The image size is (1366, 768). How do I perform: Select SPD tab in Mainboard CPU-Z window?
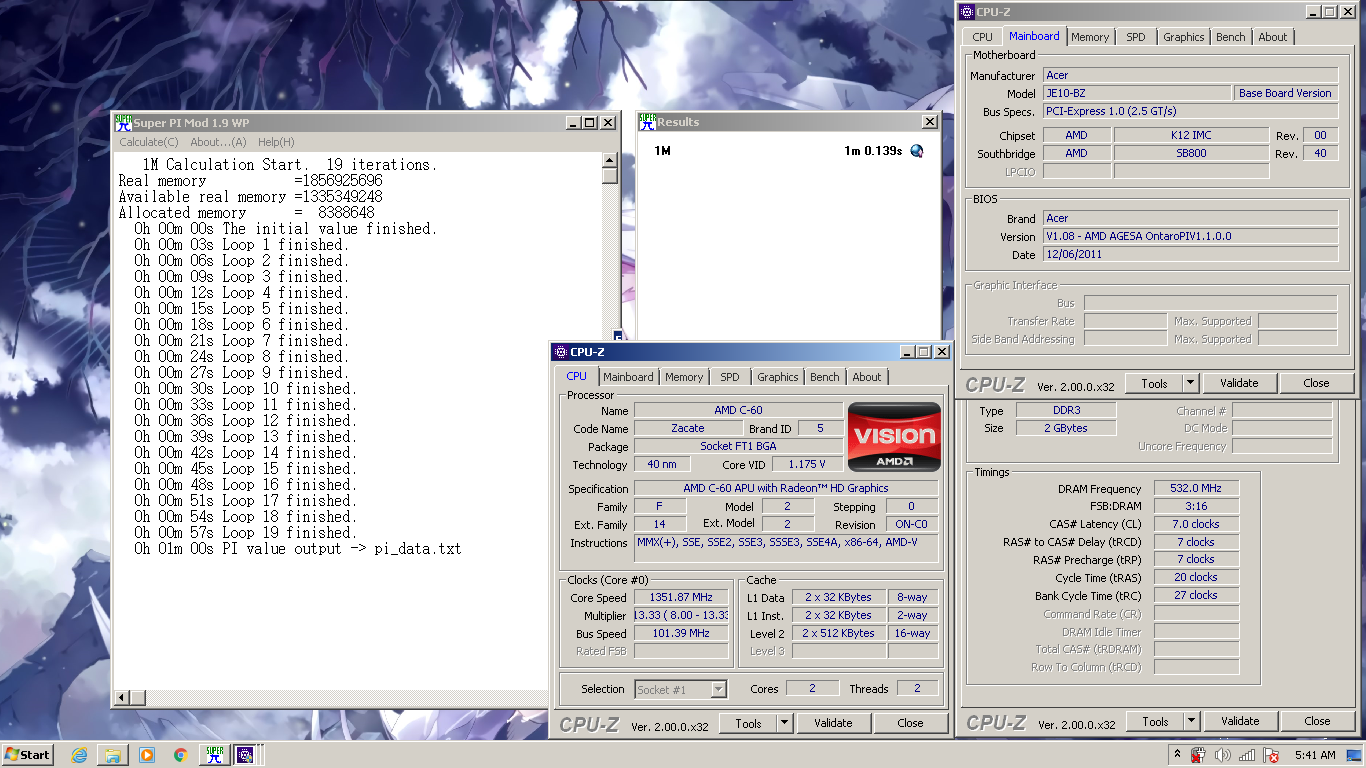1136,37
